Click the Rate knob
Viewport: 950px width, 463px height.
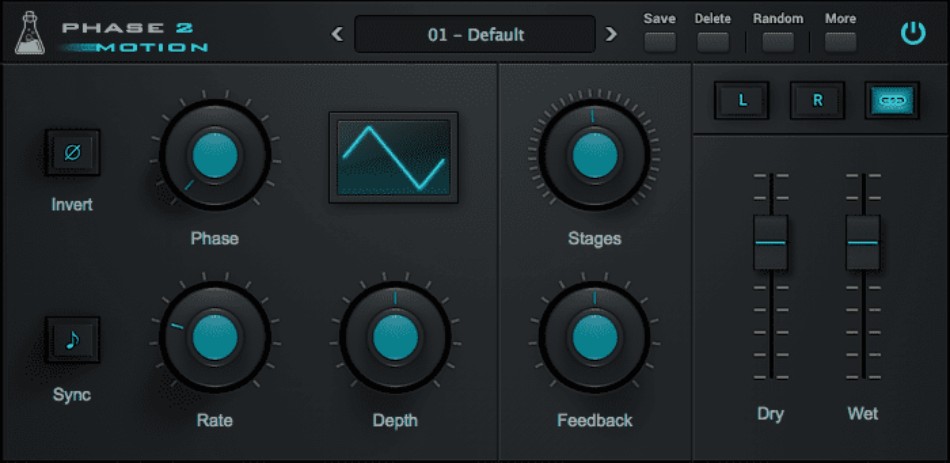[214, 338]
